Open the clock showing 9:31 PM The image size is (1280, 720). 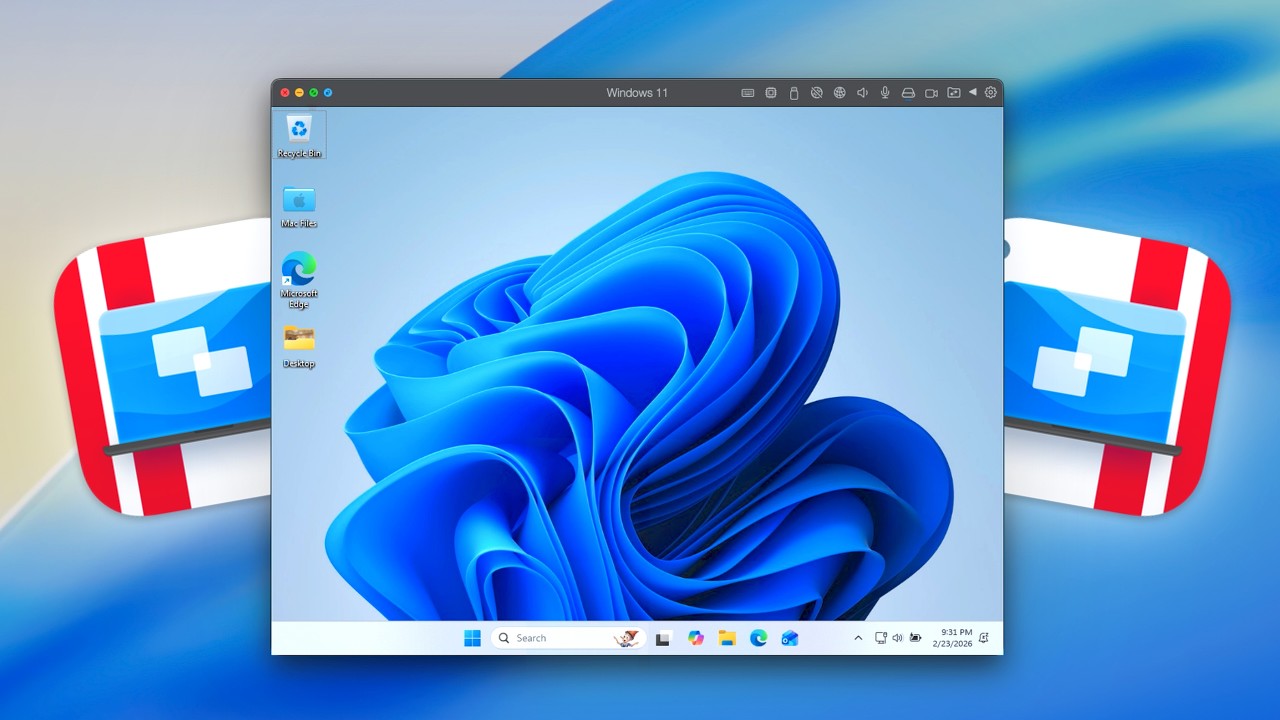pos(952,638)
